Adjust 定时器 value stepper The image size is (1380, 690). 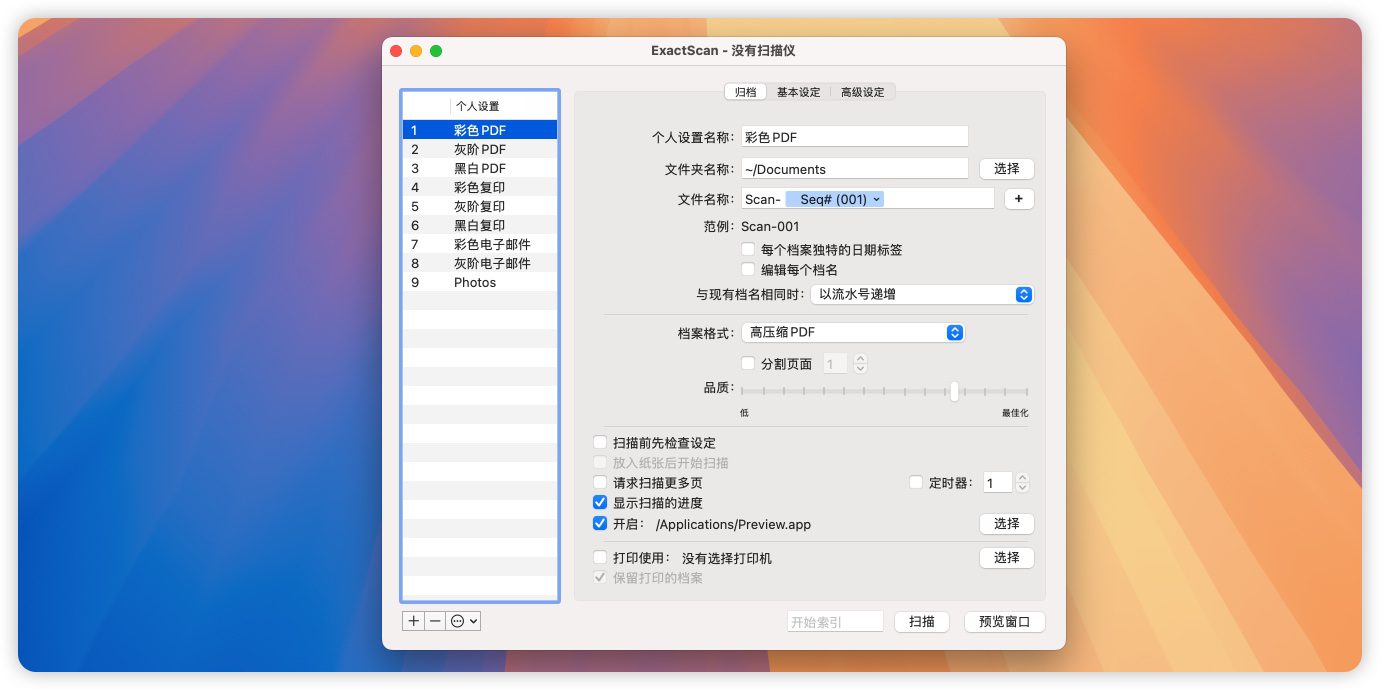[x=1022, y=483]
